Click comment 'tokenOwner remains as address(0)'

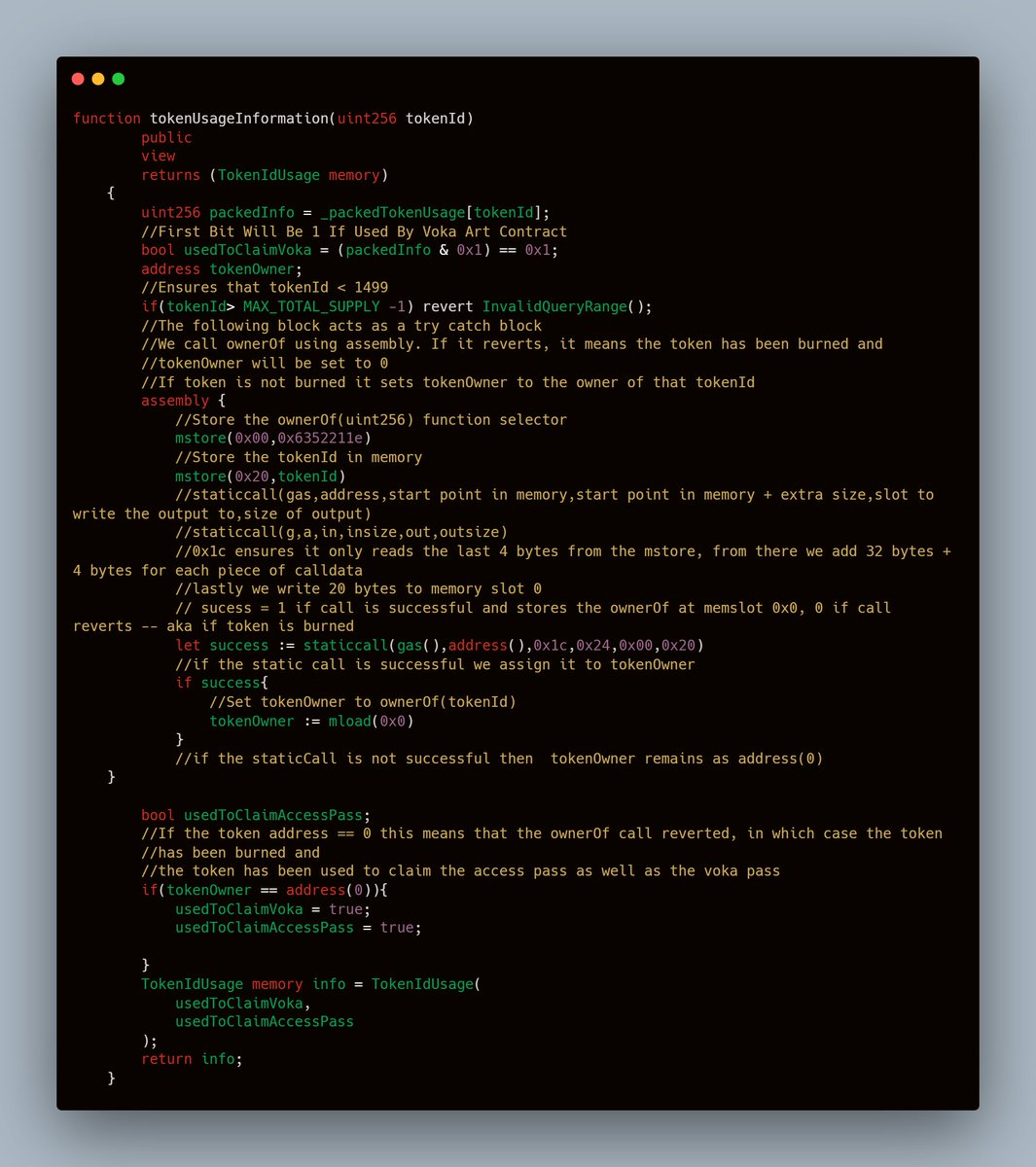(x=687, y=759)
